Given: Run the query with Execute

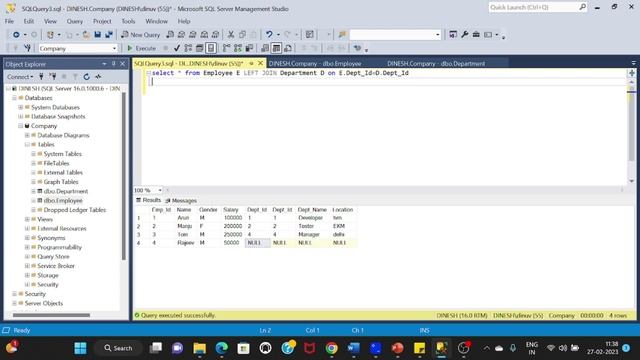Looking at the screenshot, I should (141, 48).
